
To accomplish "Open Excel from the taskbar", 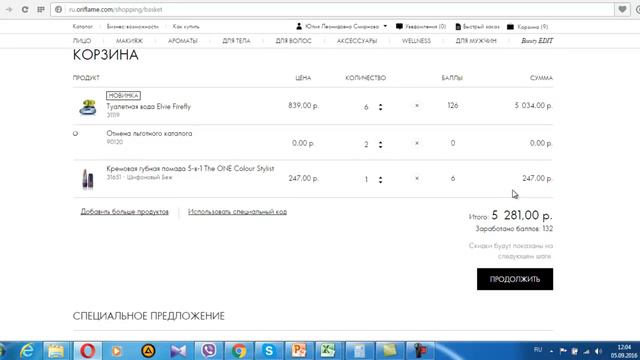I will pyautogui.click(x=329, y=351).
